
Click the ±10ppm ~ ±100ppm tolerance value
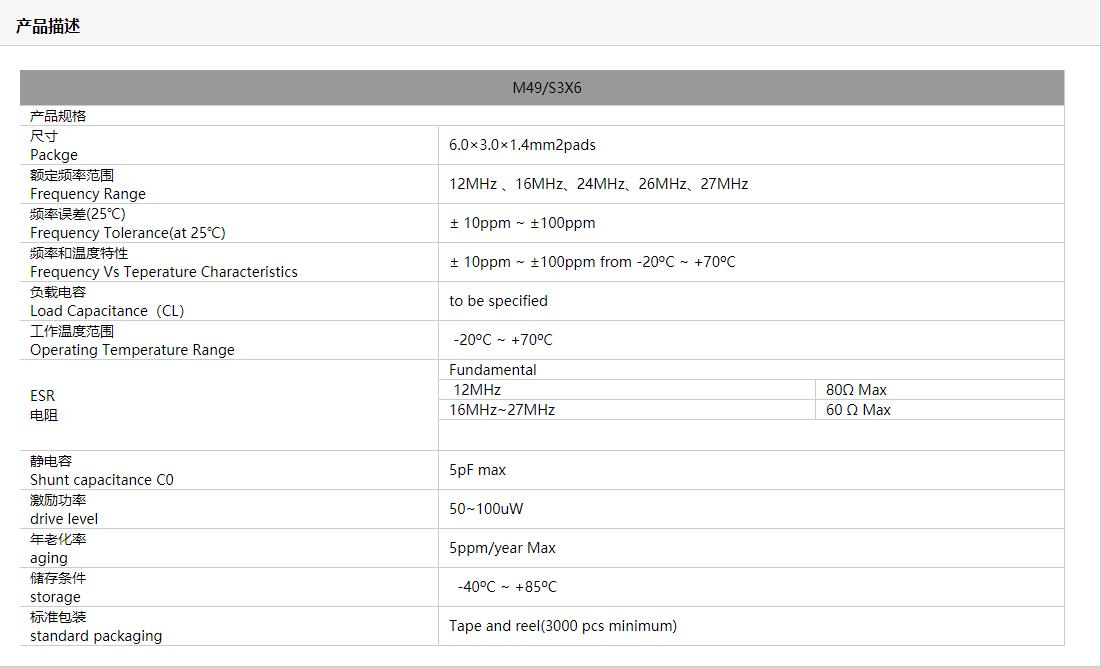coord(522,223)
